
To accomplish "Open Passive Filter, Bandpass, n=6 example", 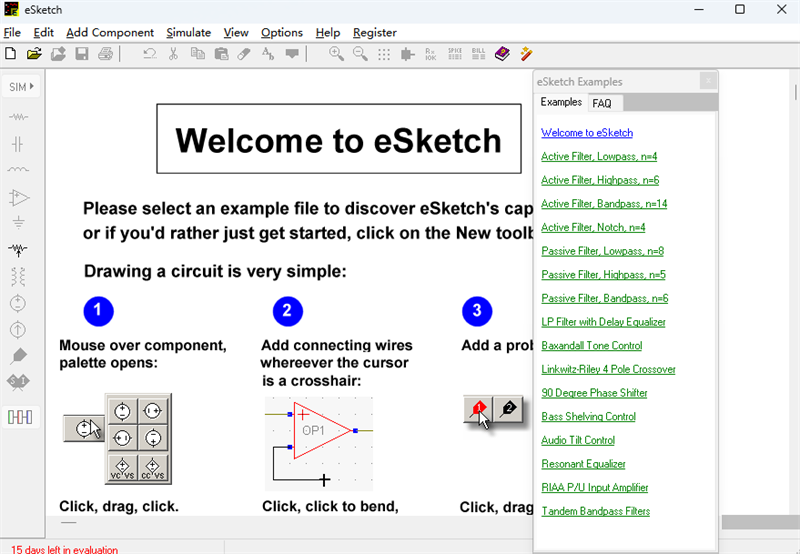I will click(605, 298).
